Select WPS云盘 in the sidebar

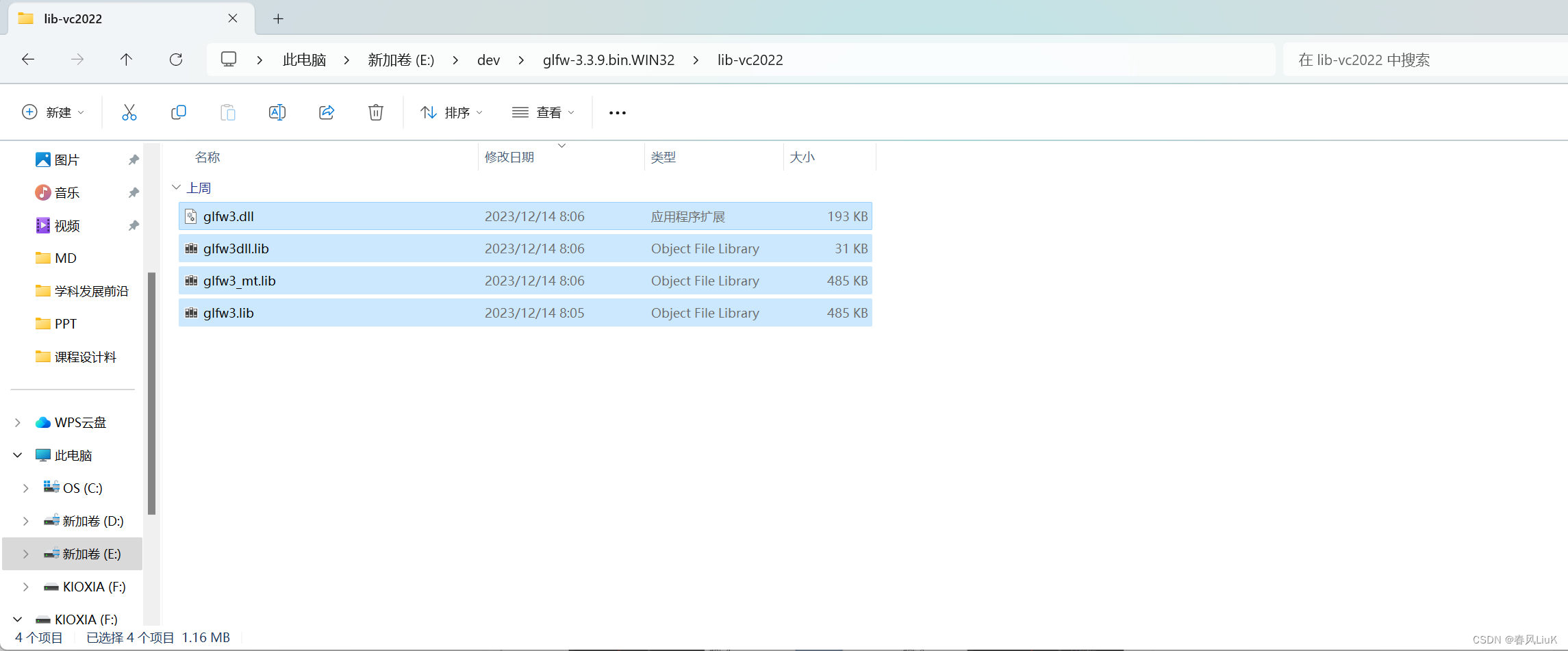tap(80, 422)
